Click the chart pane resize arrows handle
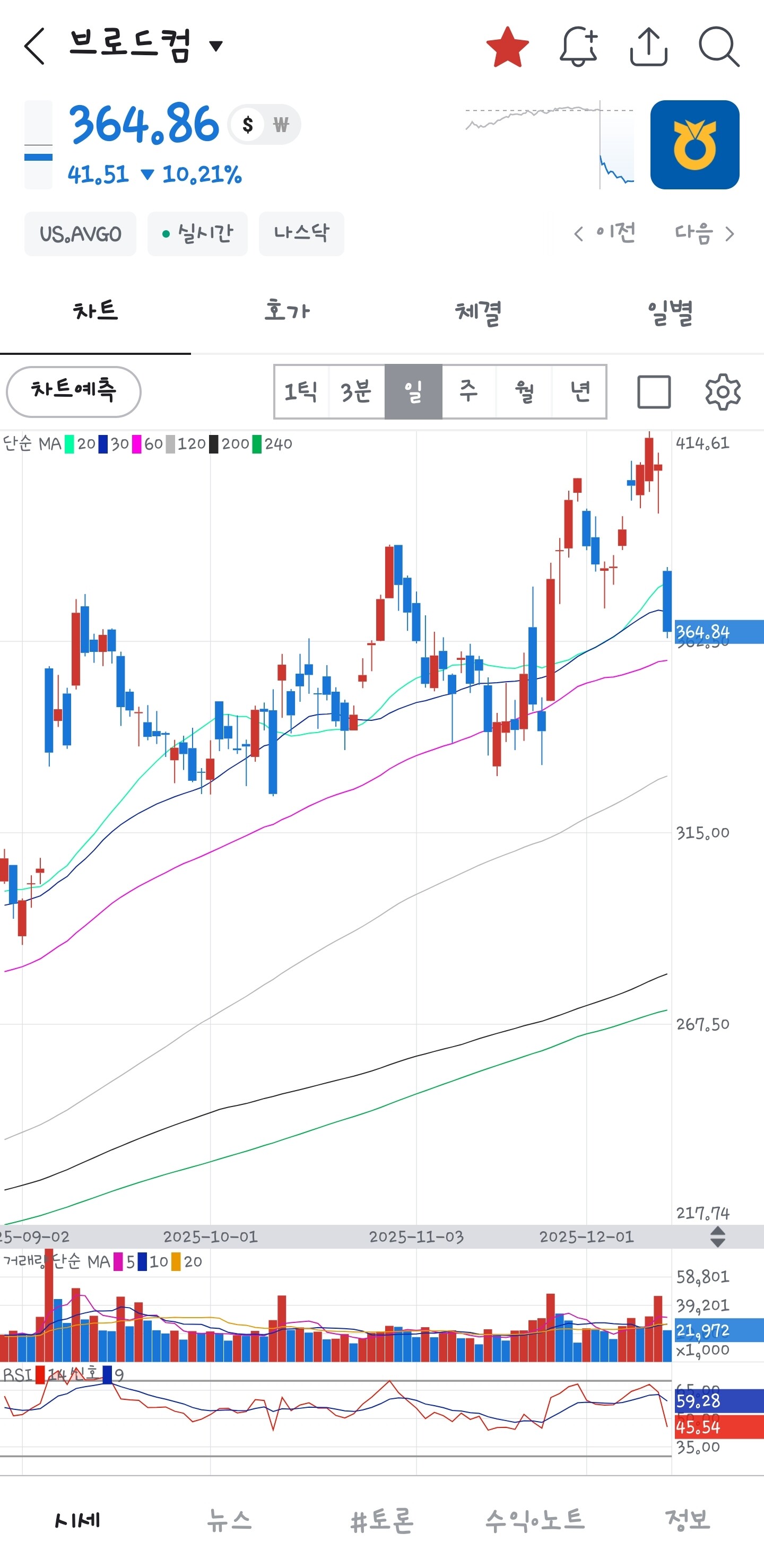764x1568 pixels. click(x=718, y=1236)
